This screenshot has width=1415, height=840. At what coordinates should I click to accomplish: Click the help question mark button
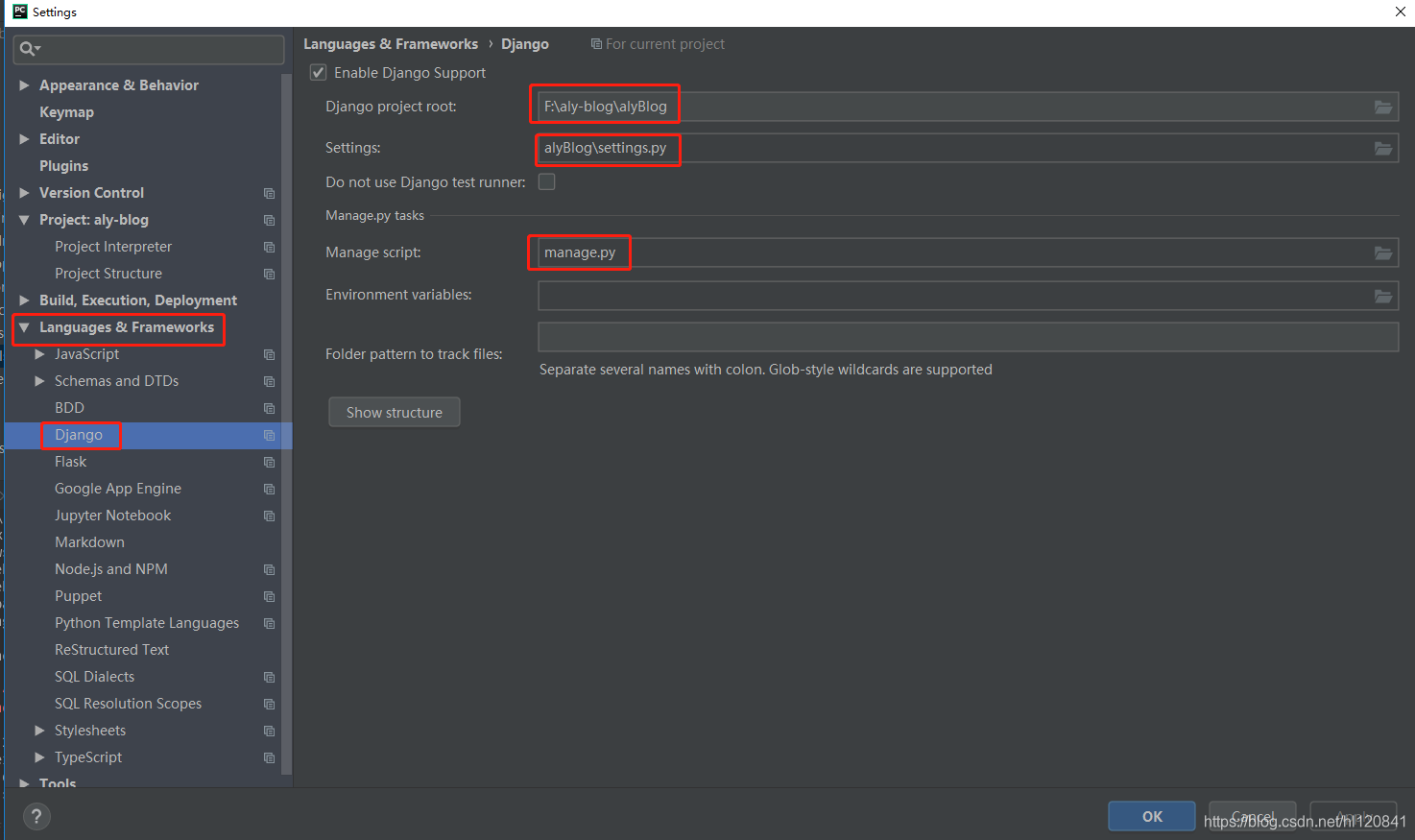pyautogui.click(x=36, y=817)
